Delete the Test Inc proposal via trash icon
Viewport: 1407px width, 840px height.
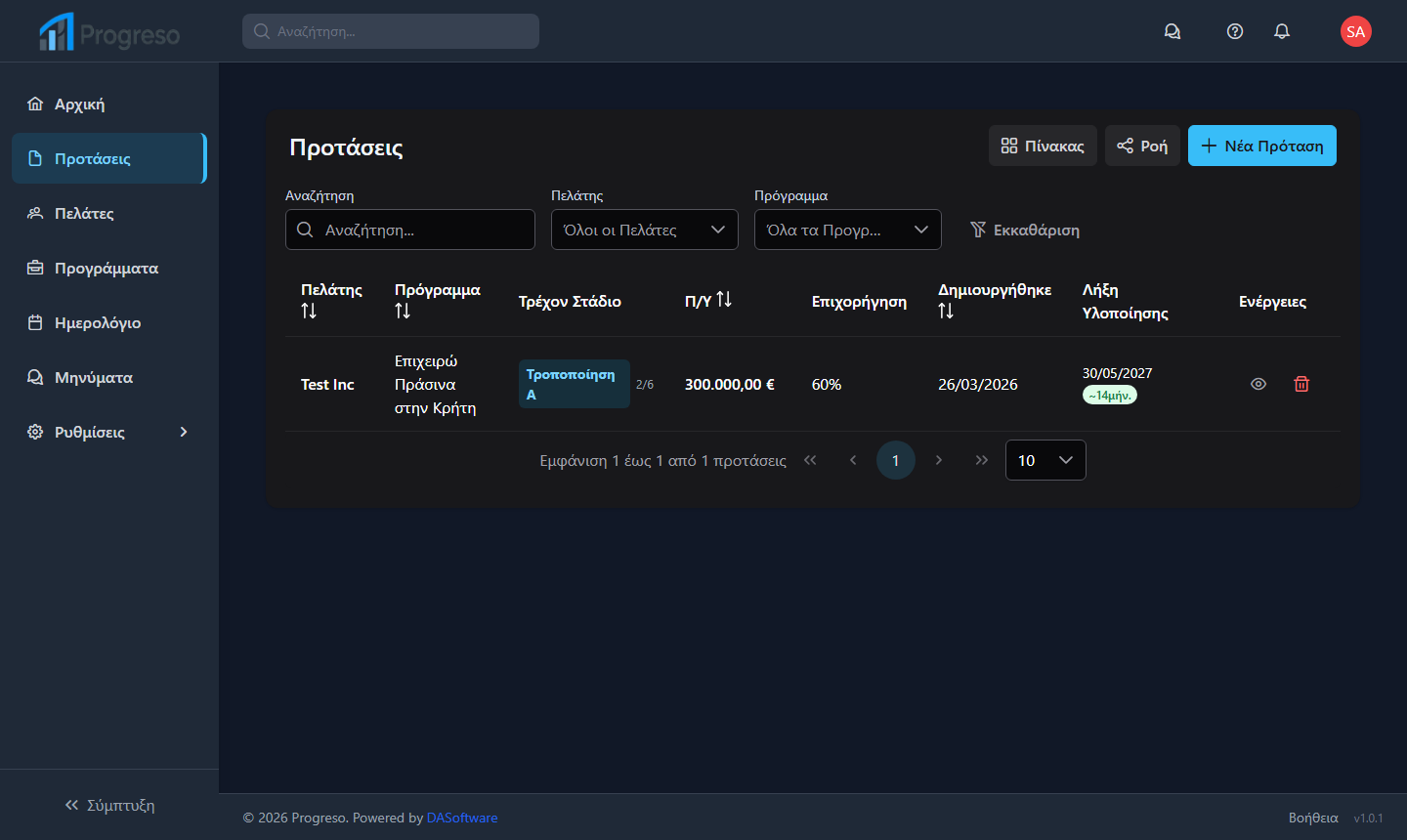[x=1301, y=384]
